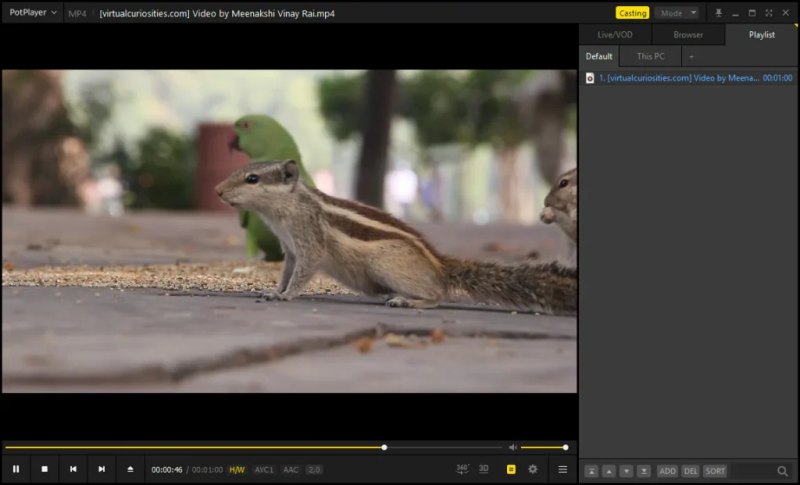Click the playlist item file icon
This screenshot has height=485, width=800.
(590, 78)
